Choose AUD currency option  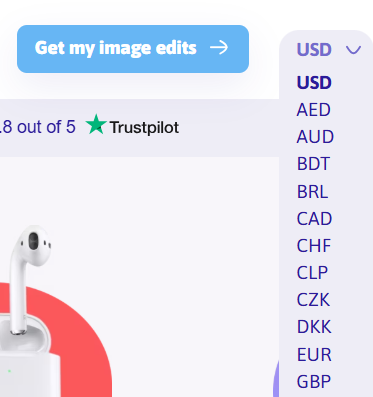pos(315,137)
